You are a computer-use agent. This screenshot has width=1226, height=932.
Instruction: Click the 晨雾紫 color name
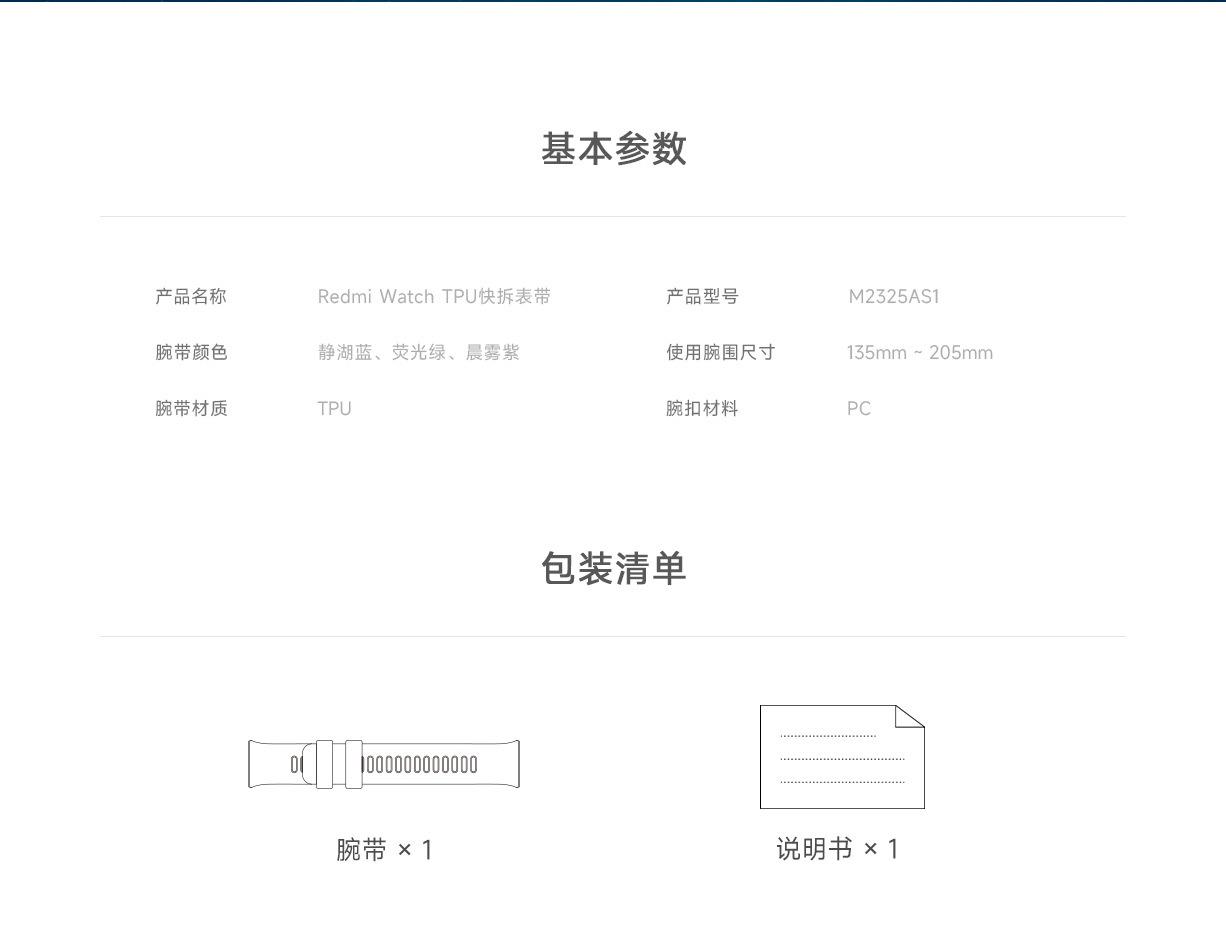493,353
